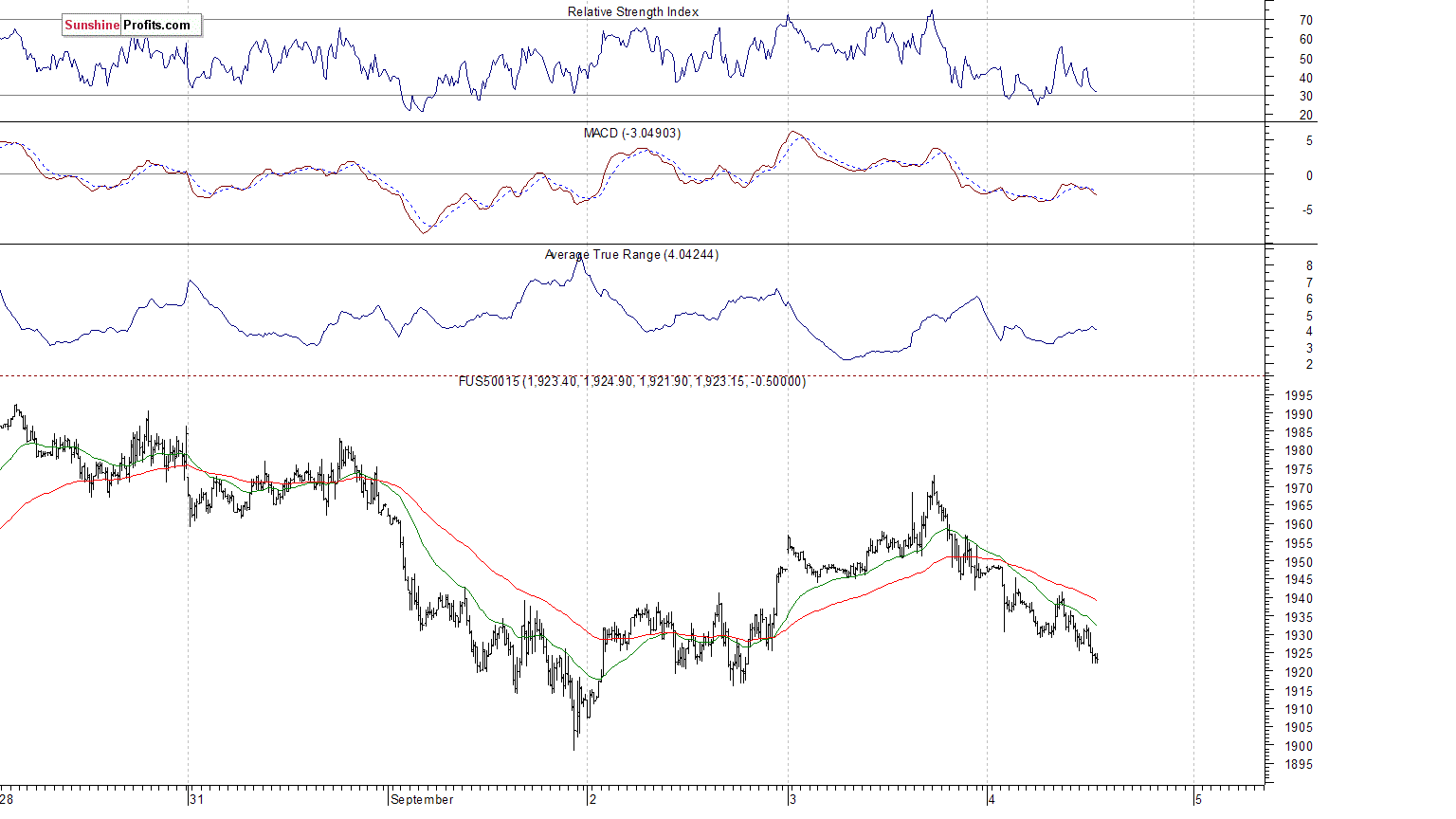Click the 1950 price level on the axis
The image size is (1456, 819).
(1299, 562)
